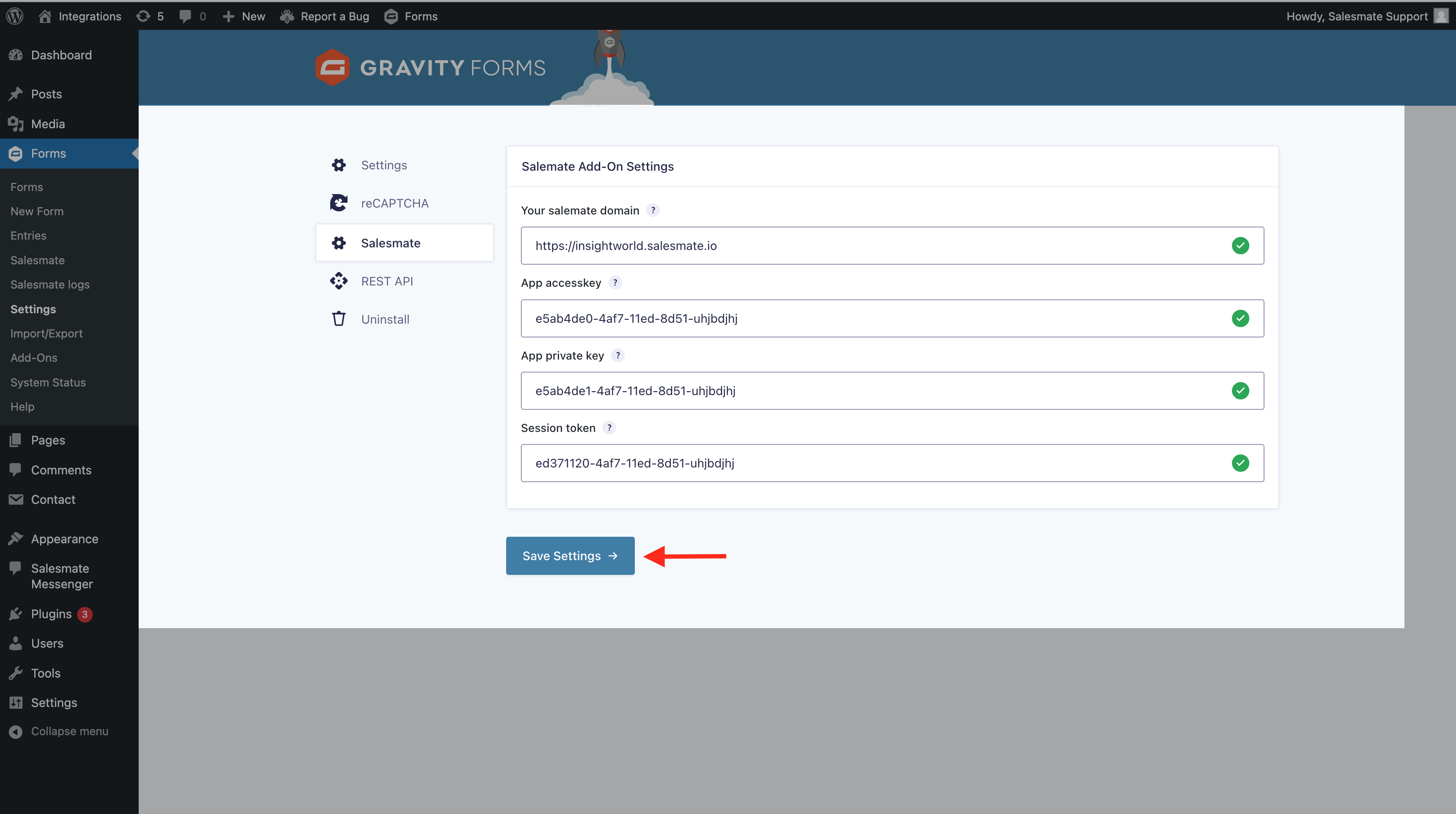Click the New content plus button
Viewport: 1456px width, 814px height.
click(x=244, y=16)
